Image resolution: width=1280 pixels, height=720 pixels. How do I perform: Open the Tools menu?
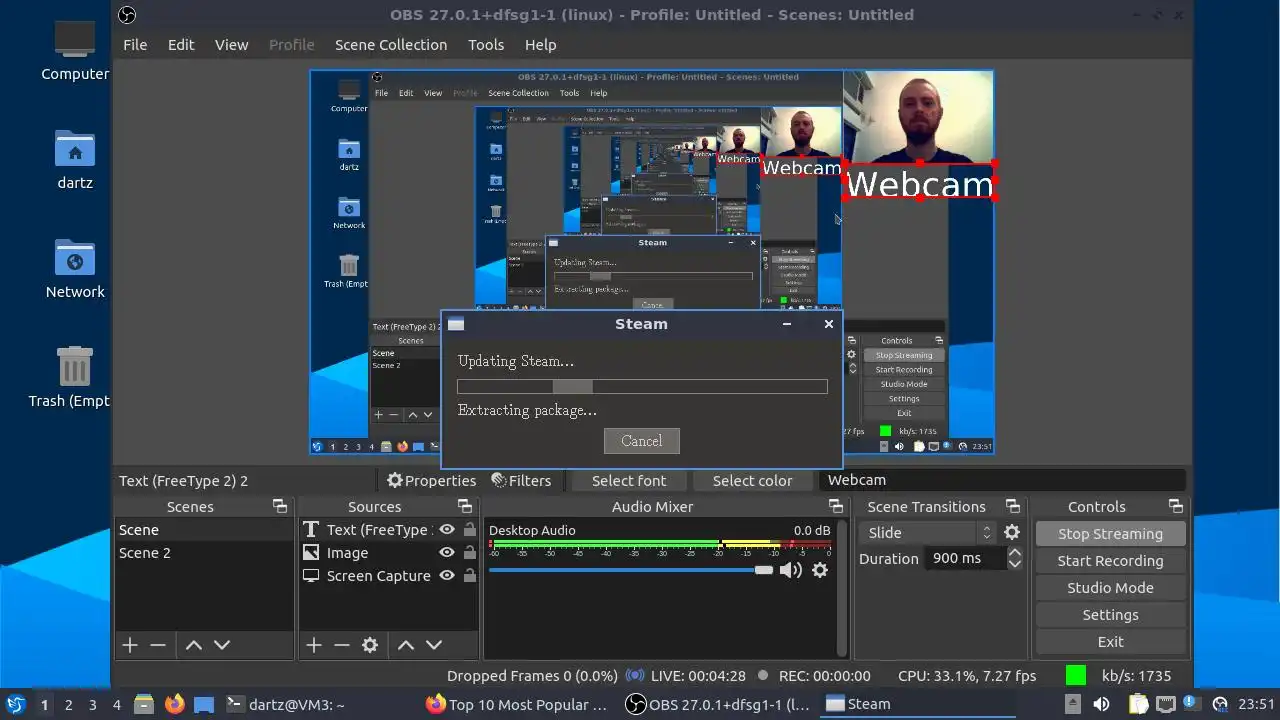pos(486,45)
